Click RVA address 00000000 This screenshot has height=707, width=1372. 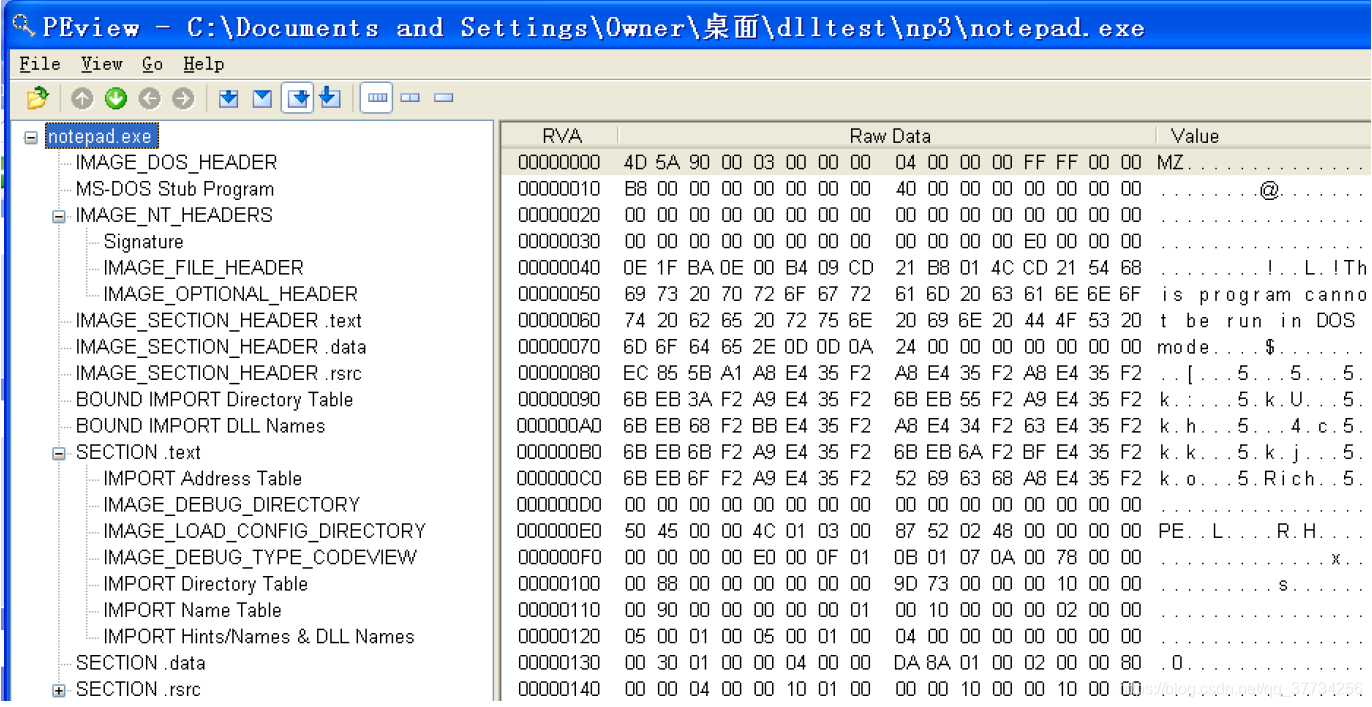[559, 163]
